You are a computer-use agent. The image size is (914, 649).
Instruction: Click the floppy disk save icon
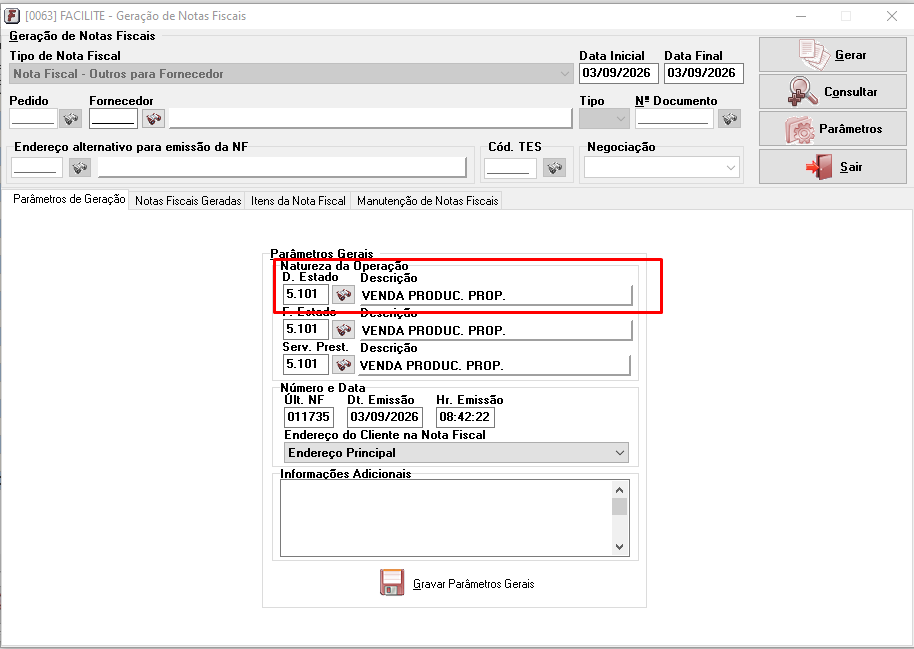click(392, 583)
